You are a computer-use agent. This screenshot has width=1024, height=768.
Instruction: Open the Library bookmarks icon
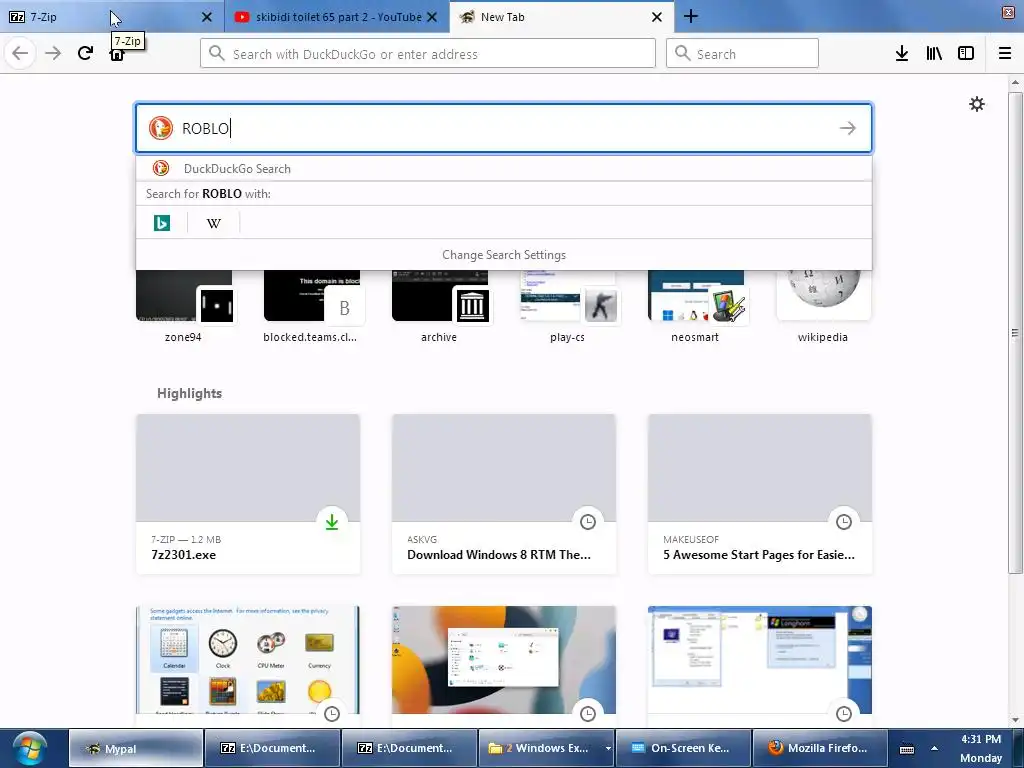point(934,54)
